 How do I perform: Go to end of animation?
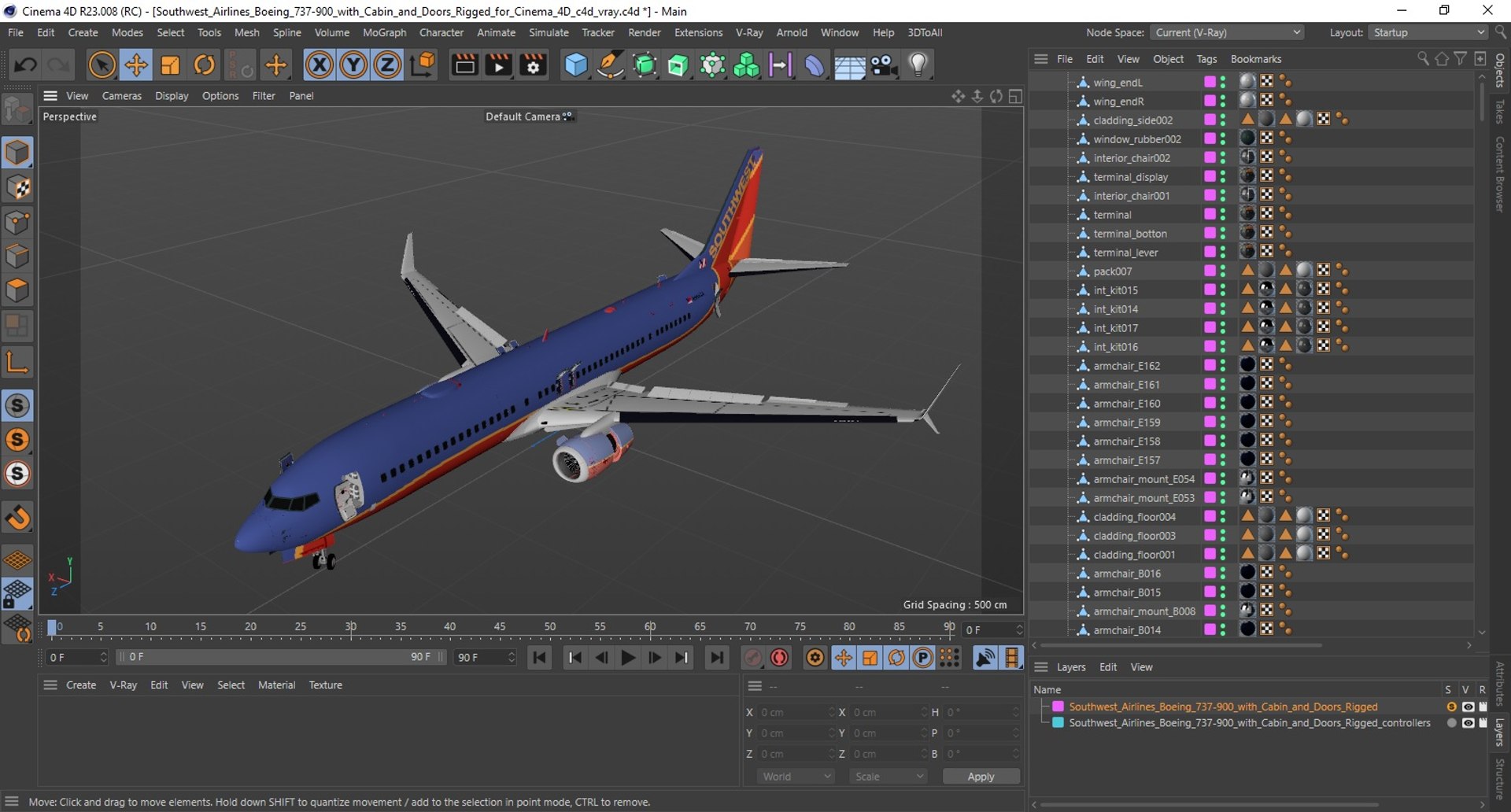pyautogui.click(x=717, y=657)
